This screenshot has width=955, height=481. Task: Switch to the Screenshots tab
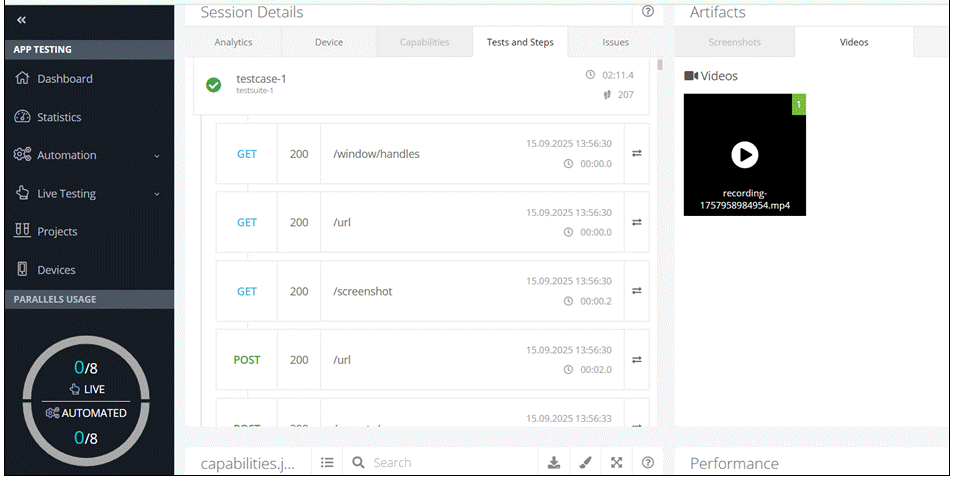pyautogui.click(x=734, y=43)
